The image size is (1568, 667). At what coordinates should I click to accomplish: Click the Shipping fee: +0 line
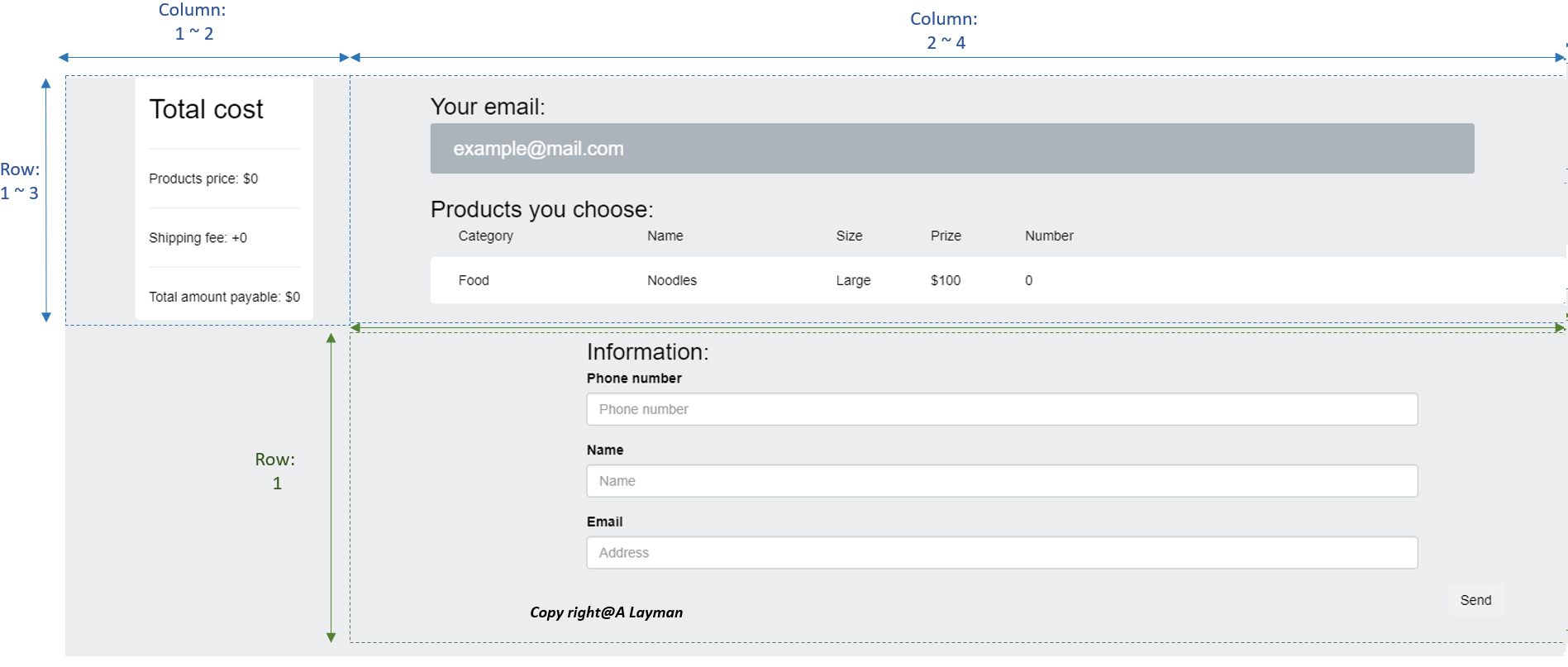pos(198,238)
